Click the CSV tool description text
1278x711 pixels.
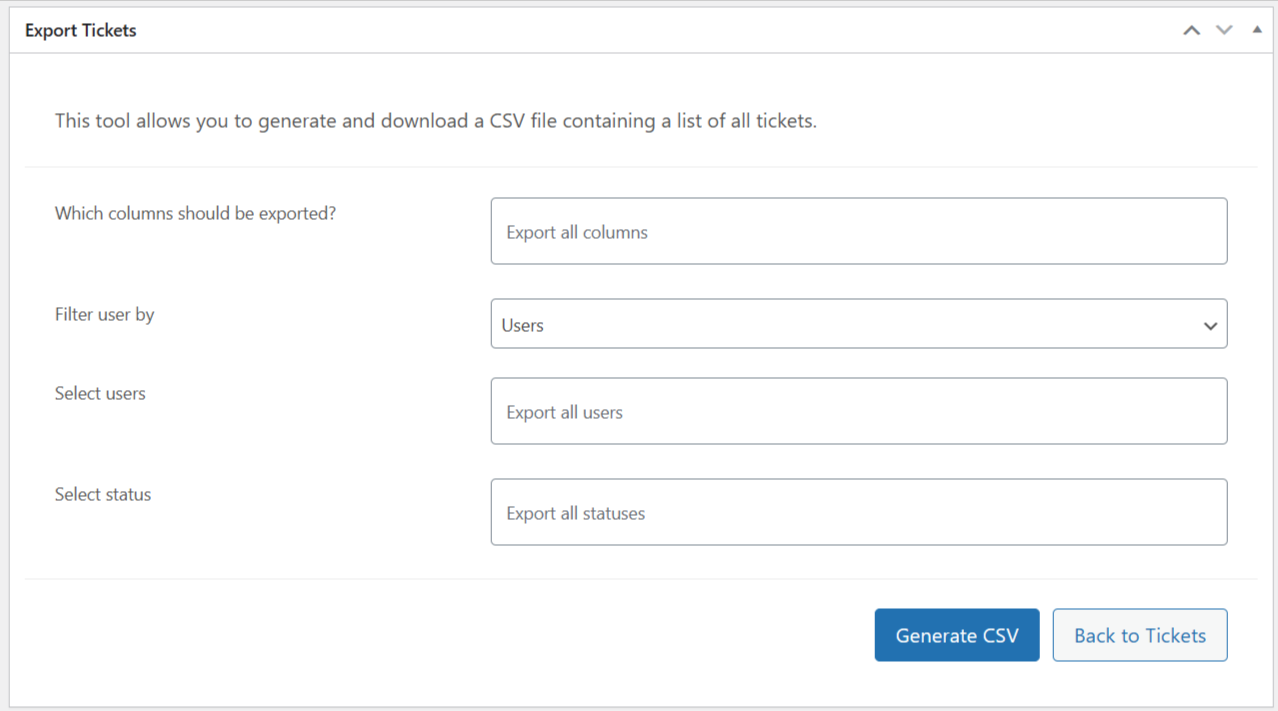point(436,121)
